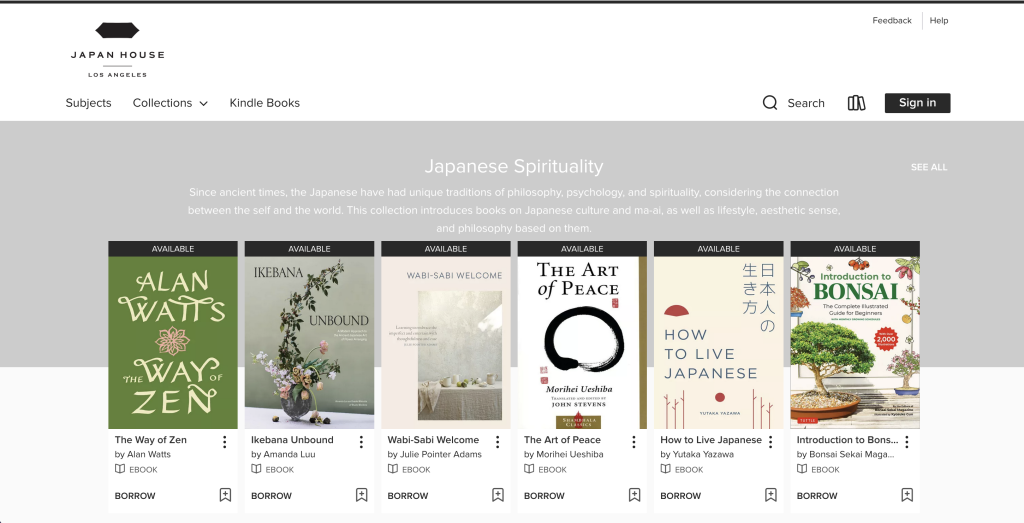Viewport: 1024px width, 523px height.
Task: Open Wabi-Sabi Welcome cover thumbnail
Action: 446,342
